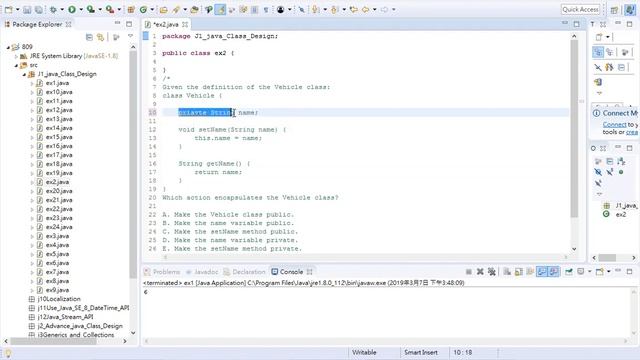Viewport: 640px width, 360px height.
Task: Click the Debug bug icon
Action: (53, 9)
